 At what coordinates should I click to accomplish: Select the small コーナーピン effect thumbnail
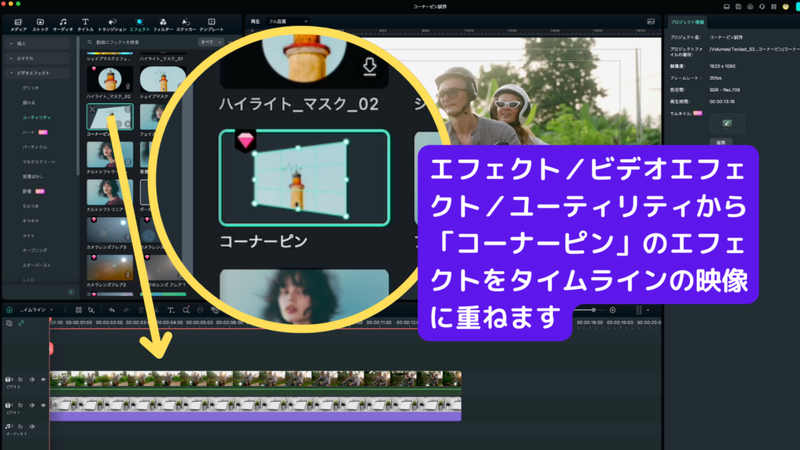[110, 117]
